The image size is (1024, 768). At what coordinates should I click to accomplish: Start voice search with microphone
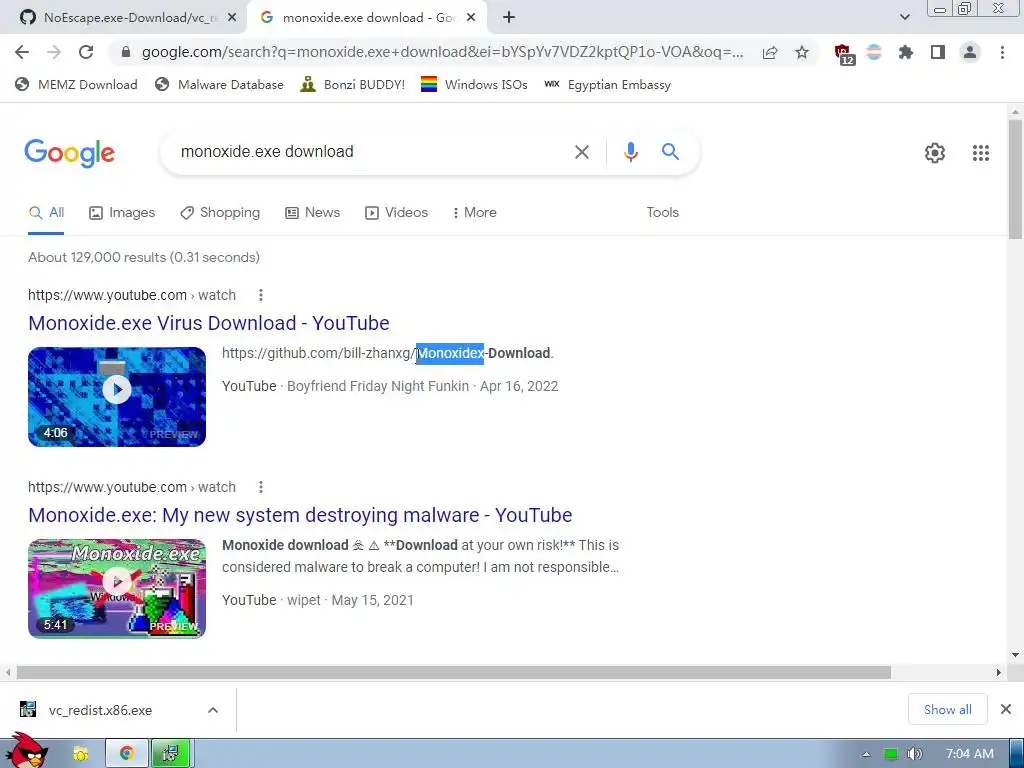pos(630,152)
